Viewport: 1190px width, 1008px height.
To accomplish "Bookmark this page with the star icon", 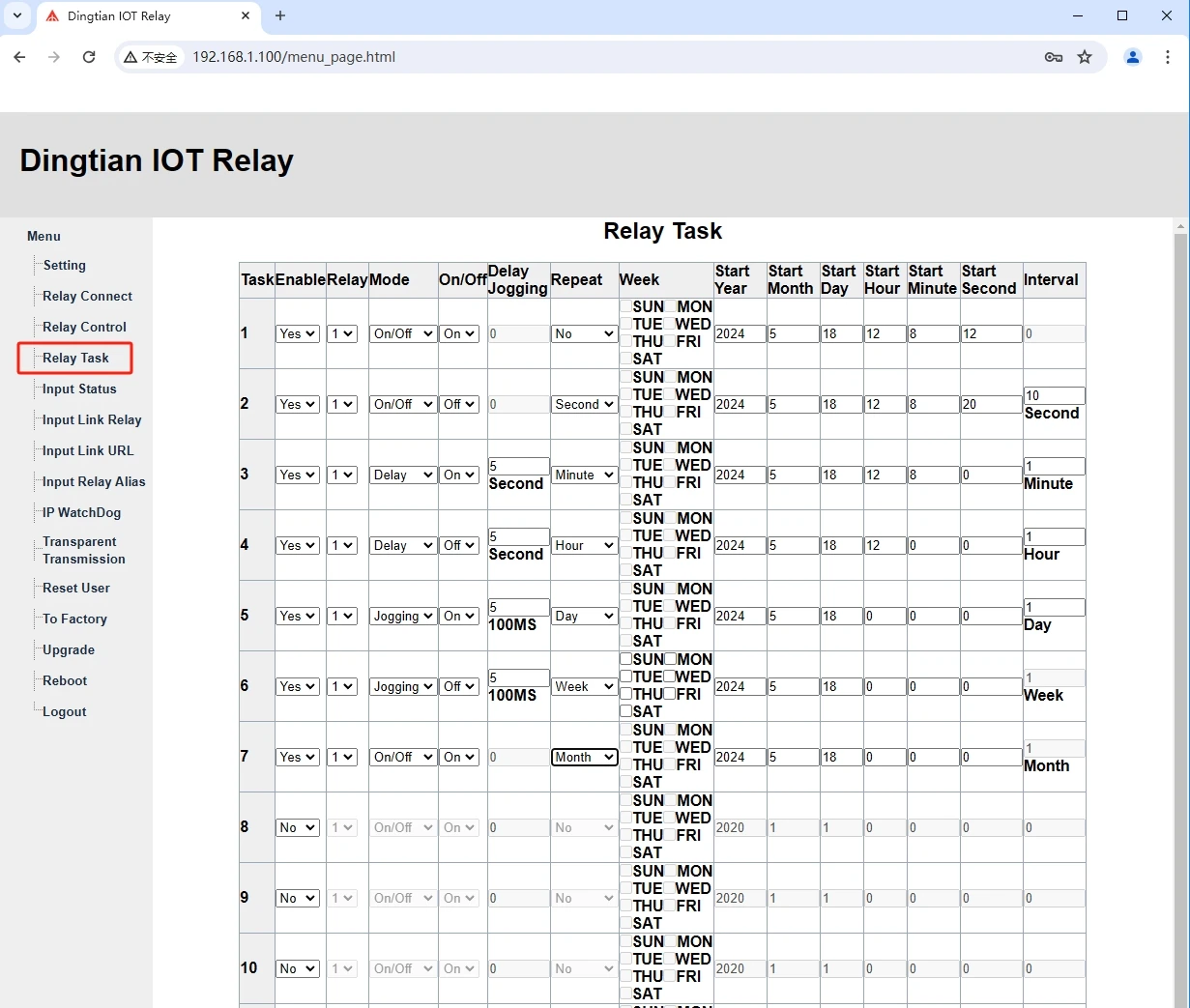I will point(1085,57).
